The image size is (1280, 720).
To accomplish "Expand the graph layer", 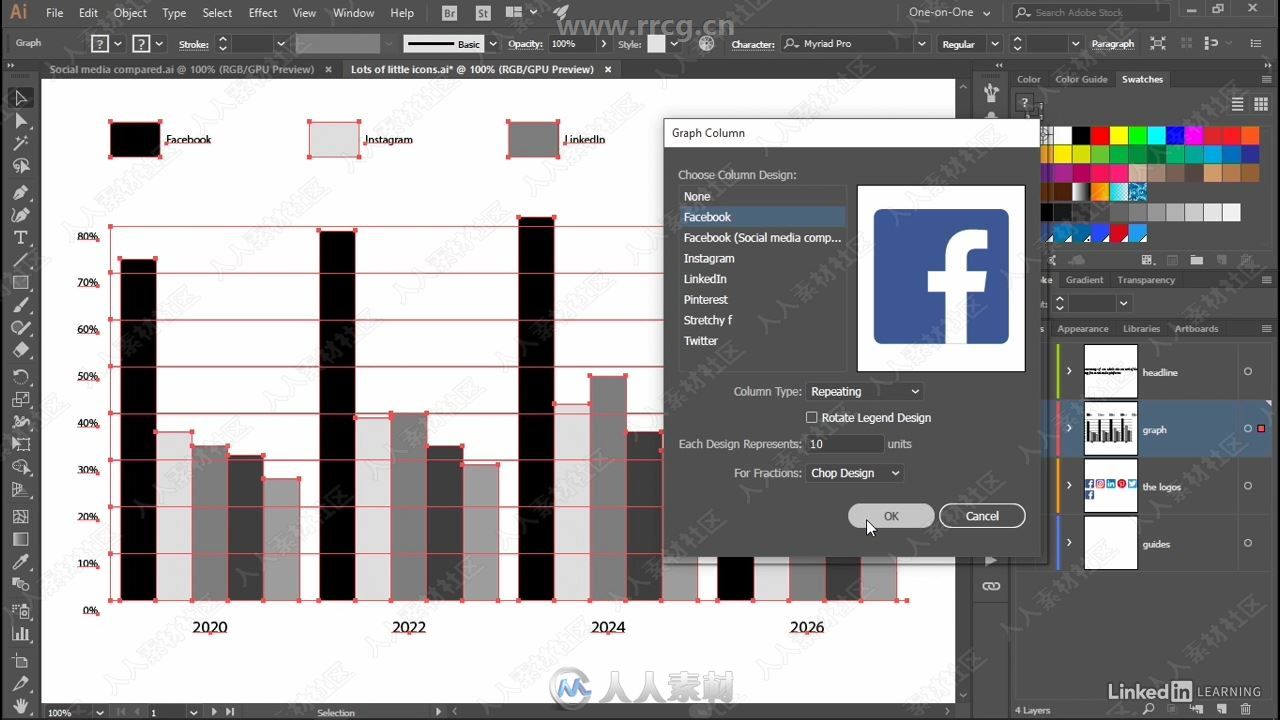I will [1069, 429].
